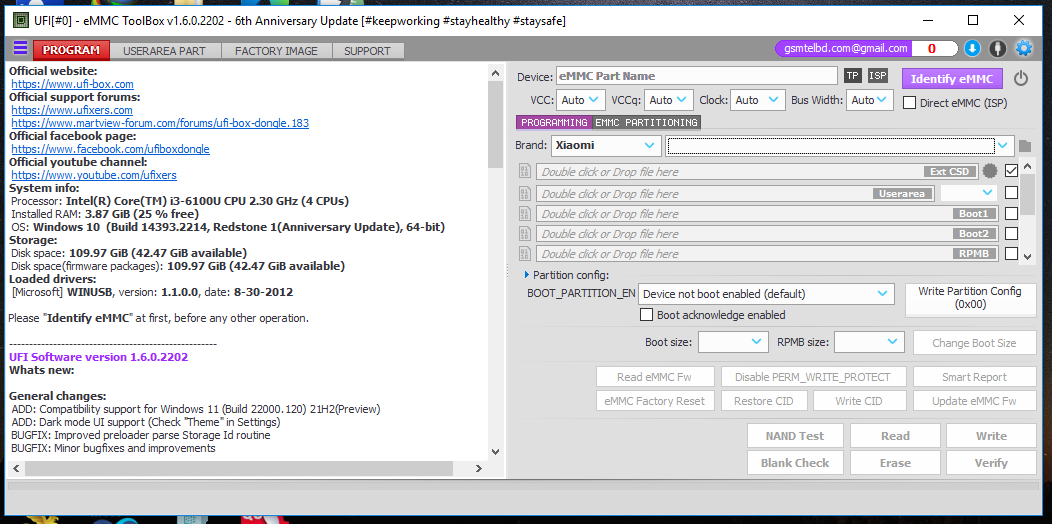Enable the Direct eMMC (ISP) checkbox
The width and height of the screenshot is (1052, 524).
pyautogui.click(x=910, y=102)
